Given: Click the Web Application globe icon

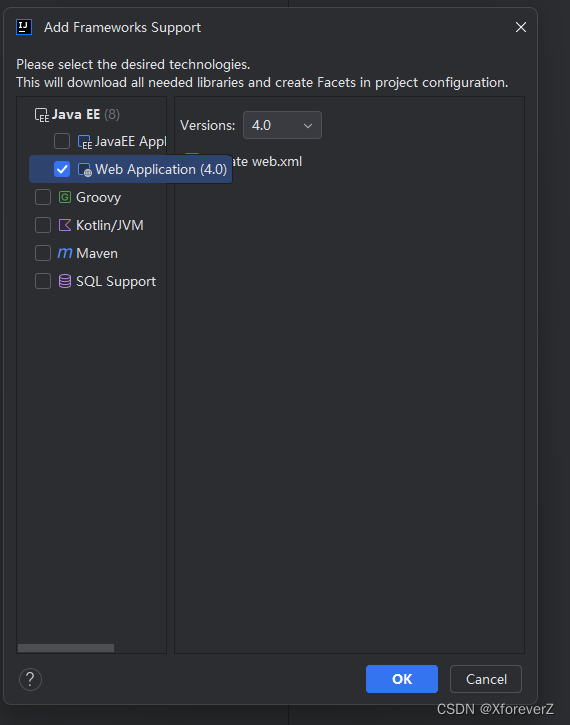Looking at the screenshot, I should click(85, 170).
